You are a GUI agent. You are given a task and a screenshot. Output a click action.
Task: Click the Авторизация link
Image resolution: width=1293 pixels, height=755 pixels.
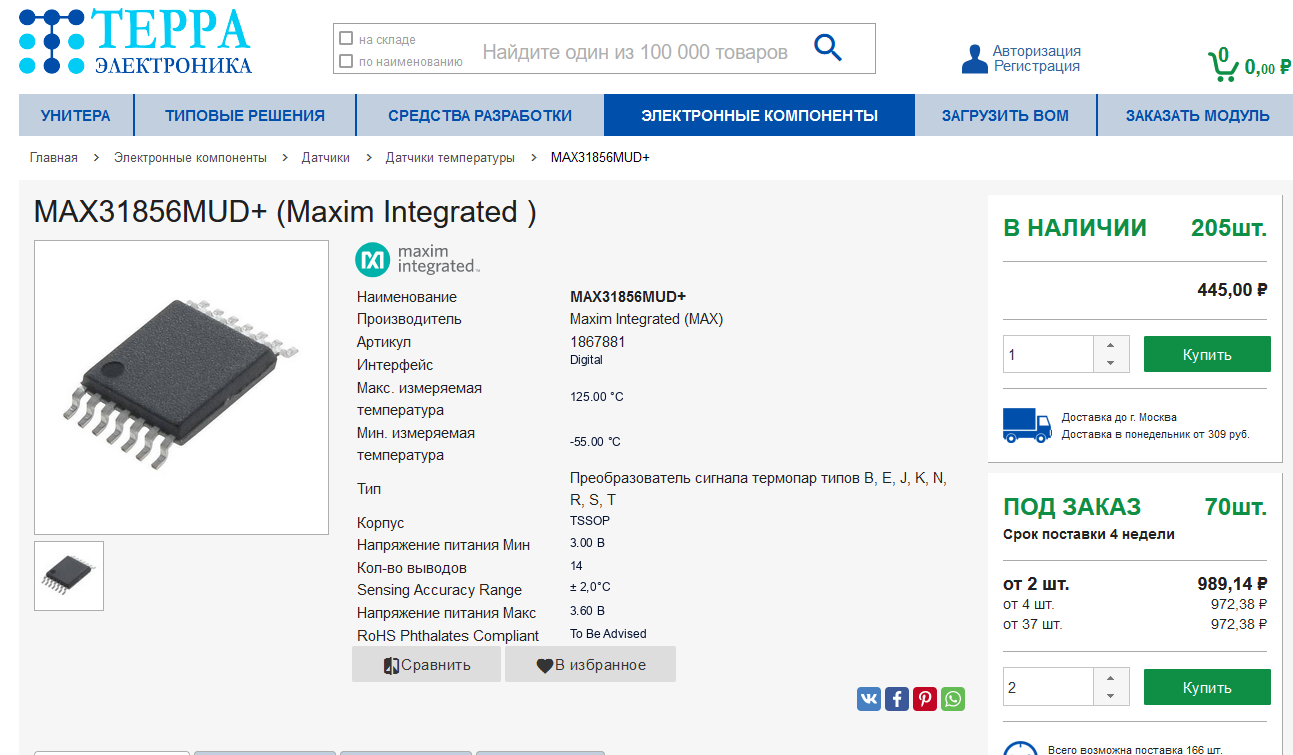[x=1037, y=51]
